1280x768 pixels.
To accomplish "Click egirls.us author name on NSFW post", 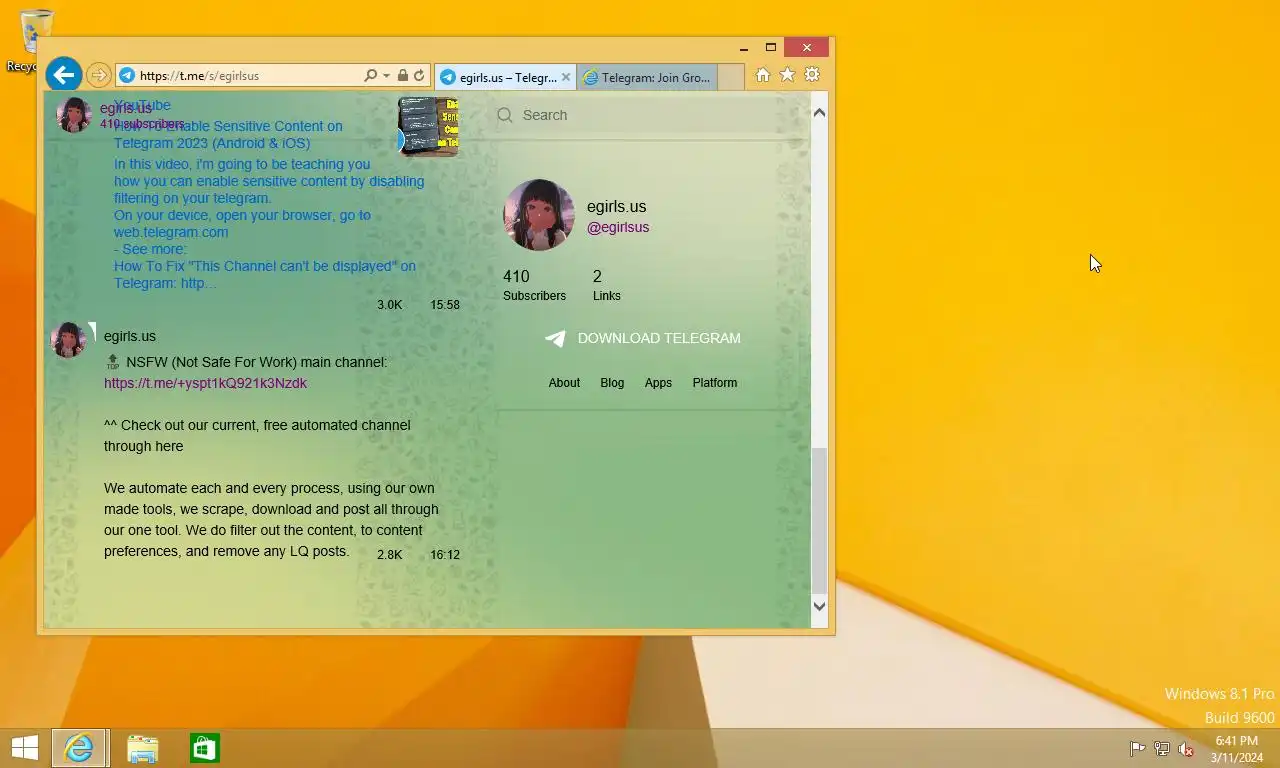I will pyautogui.click(x=130, y=336).
